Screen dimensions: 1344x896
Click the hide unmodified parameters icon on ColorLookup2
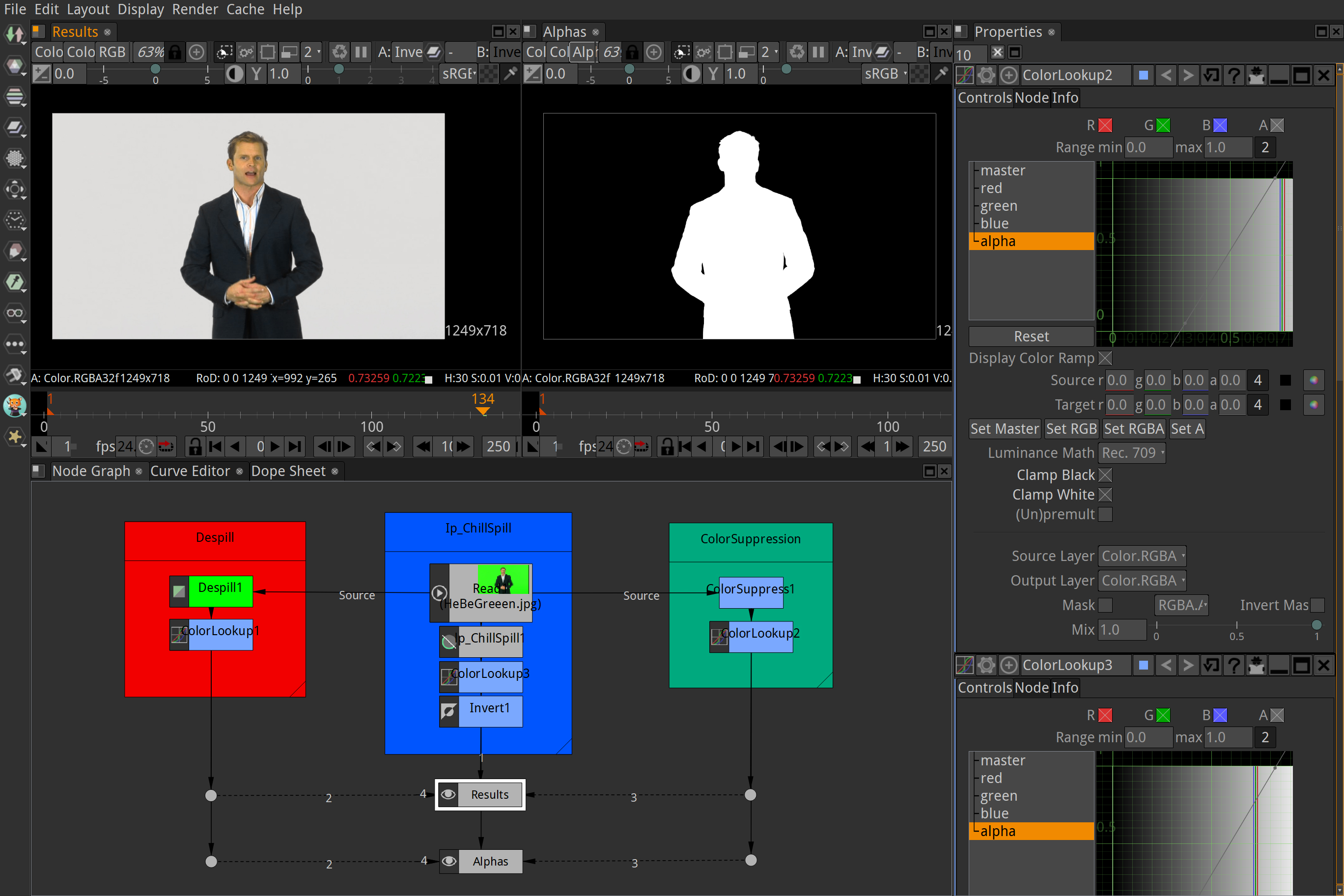[1256, 76]
